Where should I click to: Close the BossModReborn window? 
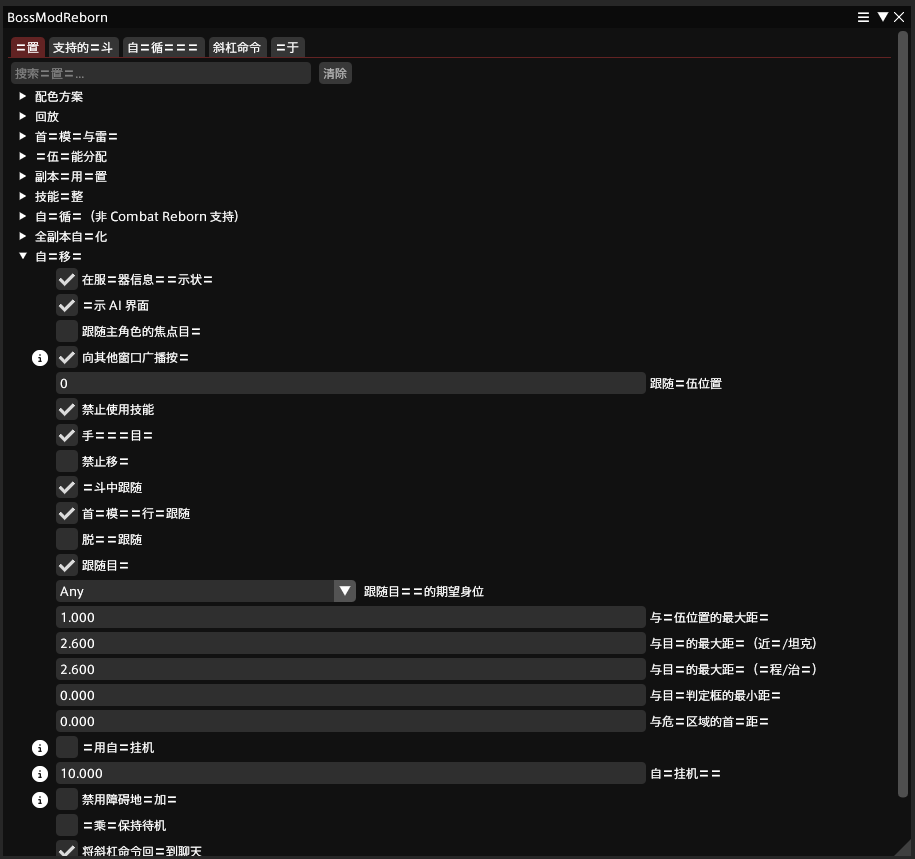click(x=899, y=17)
